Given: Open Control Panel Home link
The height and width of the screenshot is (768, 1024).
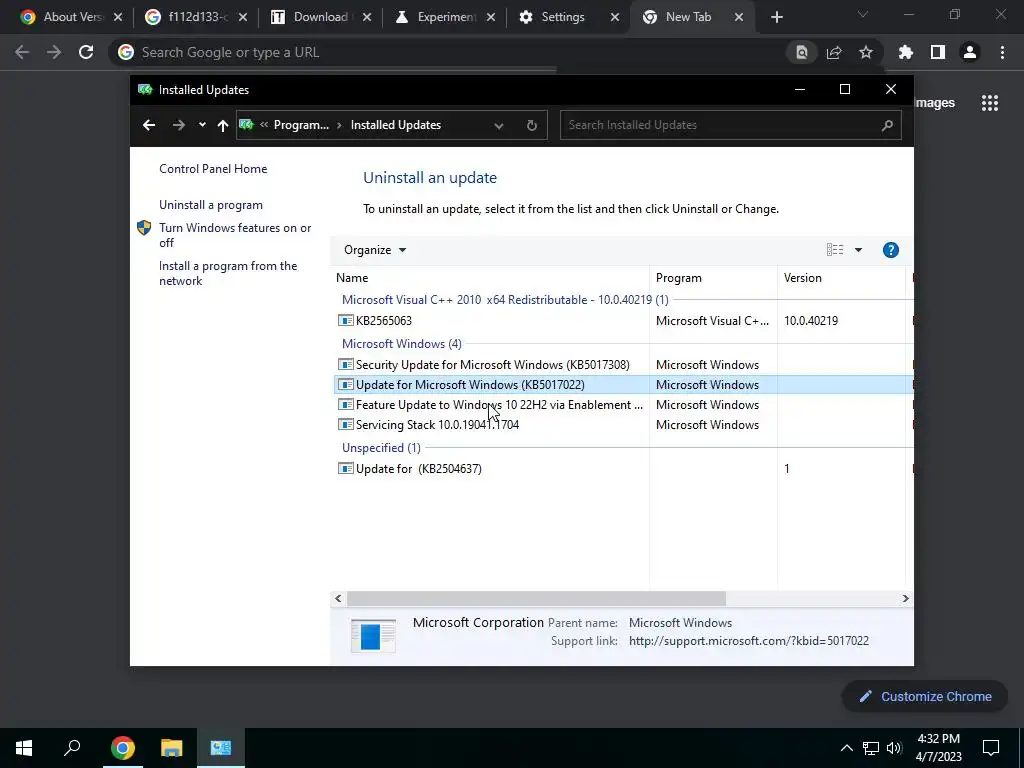Looking at the screenshot, I should click(213, 168).
